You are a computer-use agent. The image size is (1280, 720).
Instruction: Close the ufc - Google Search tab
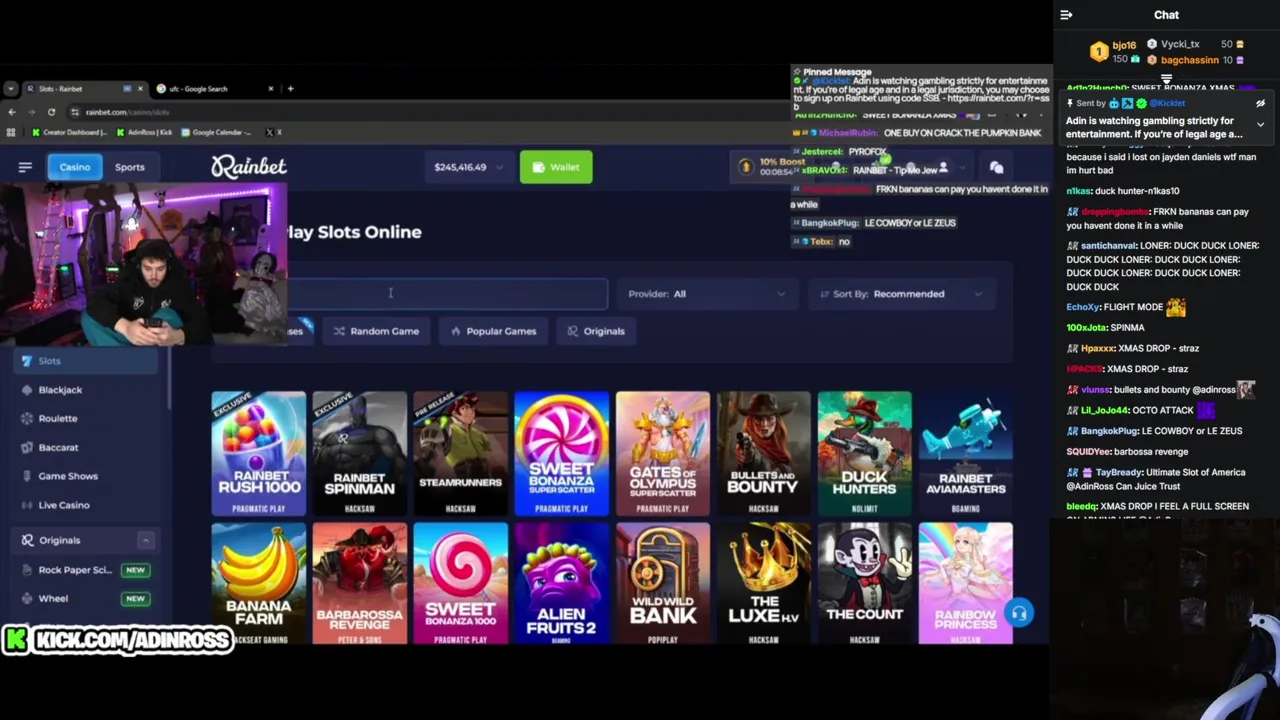point(270,89)
